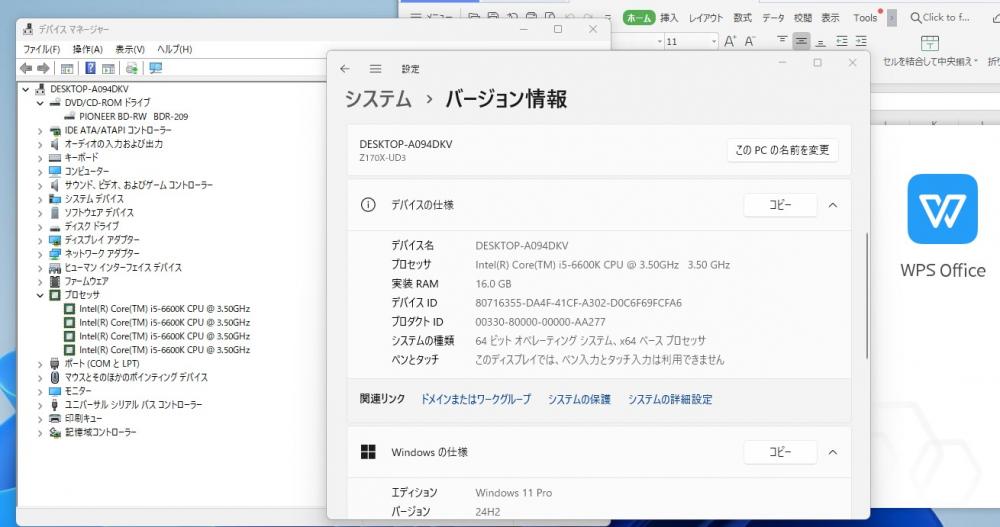Click show/hide console tree toolbar icon
Screen dimensions: 1000x527
67,68
